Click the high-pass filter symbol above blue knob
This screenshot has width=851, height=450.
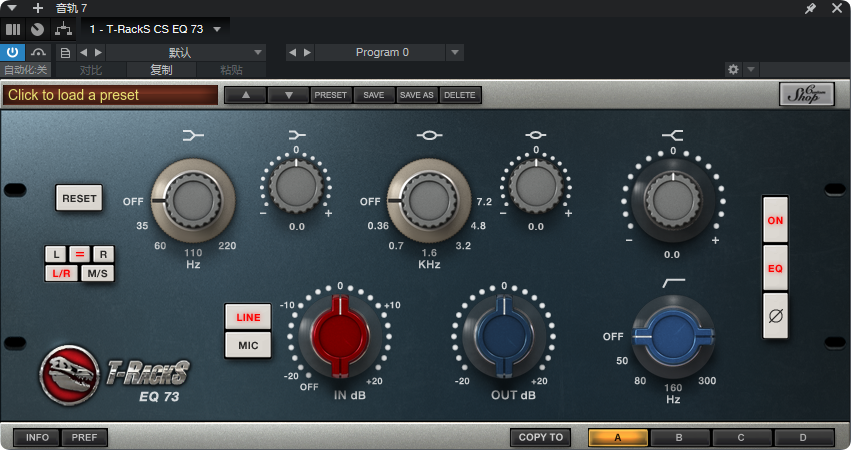pos(674,283)
